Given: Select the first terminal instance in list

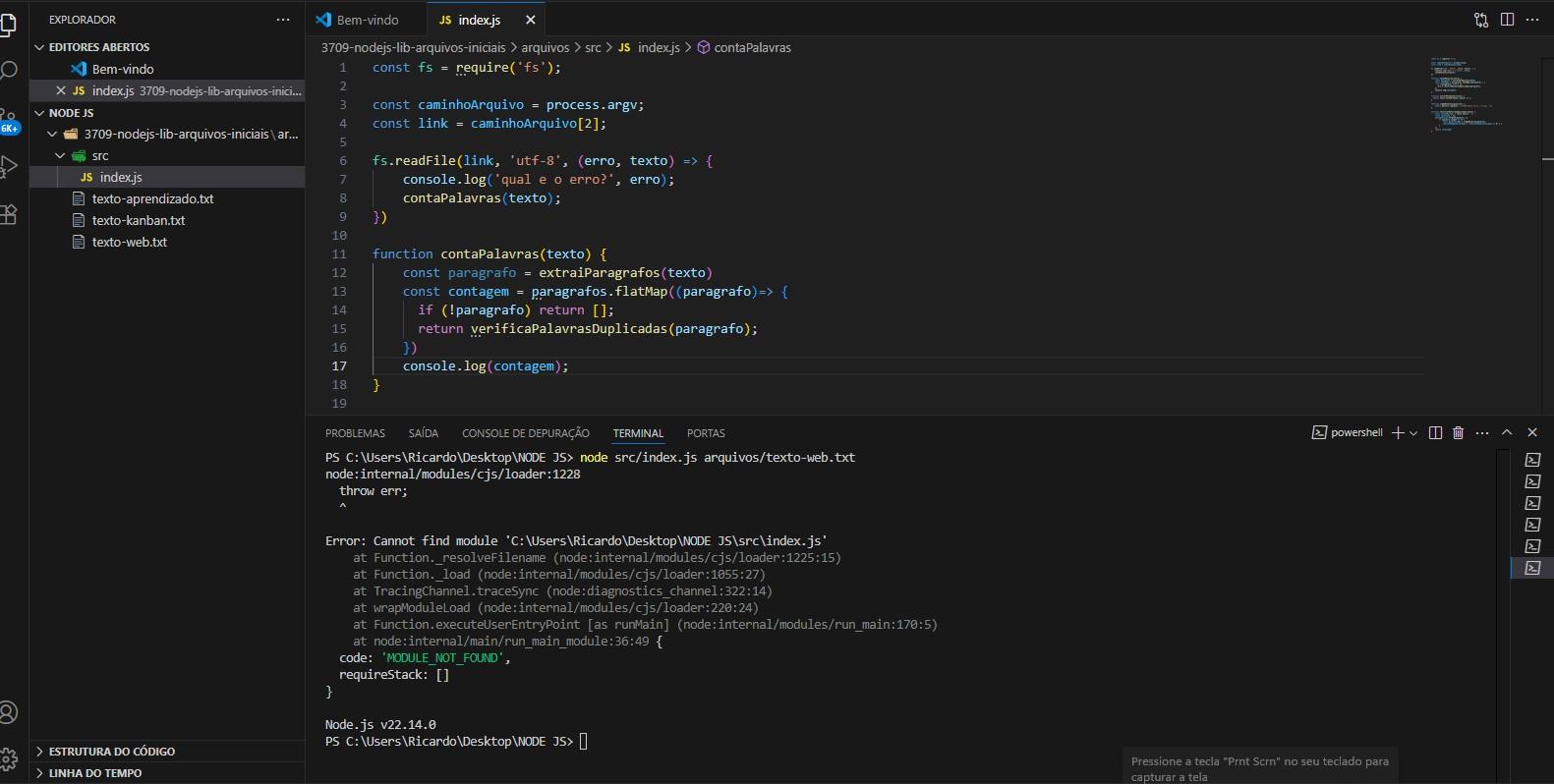Looking at the screenshot, I should (1532, 460).
